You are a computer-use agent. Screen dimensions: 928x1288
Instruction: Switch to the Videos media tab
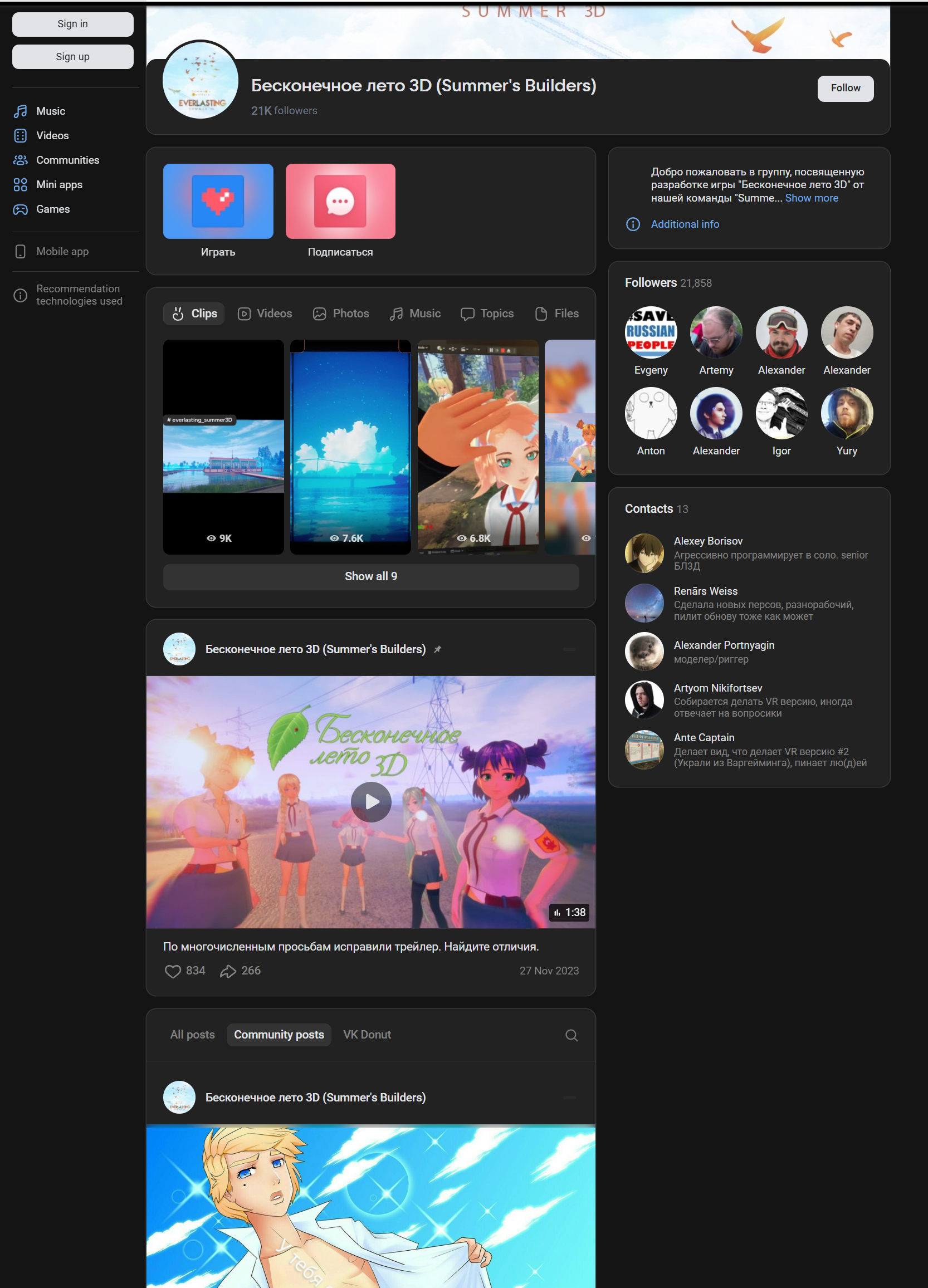pos(265,314)
